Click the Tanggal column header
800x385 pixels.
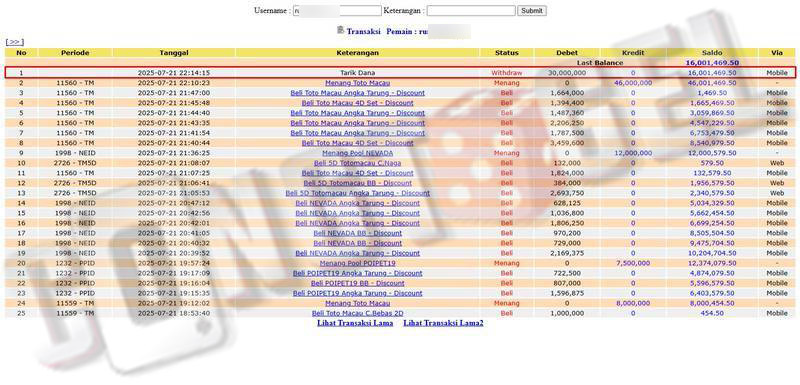pos(173,53)
